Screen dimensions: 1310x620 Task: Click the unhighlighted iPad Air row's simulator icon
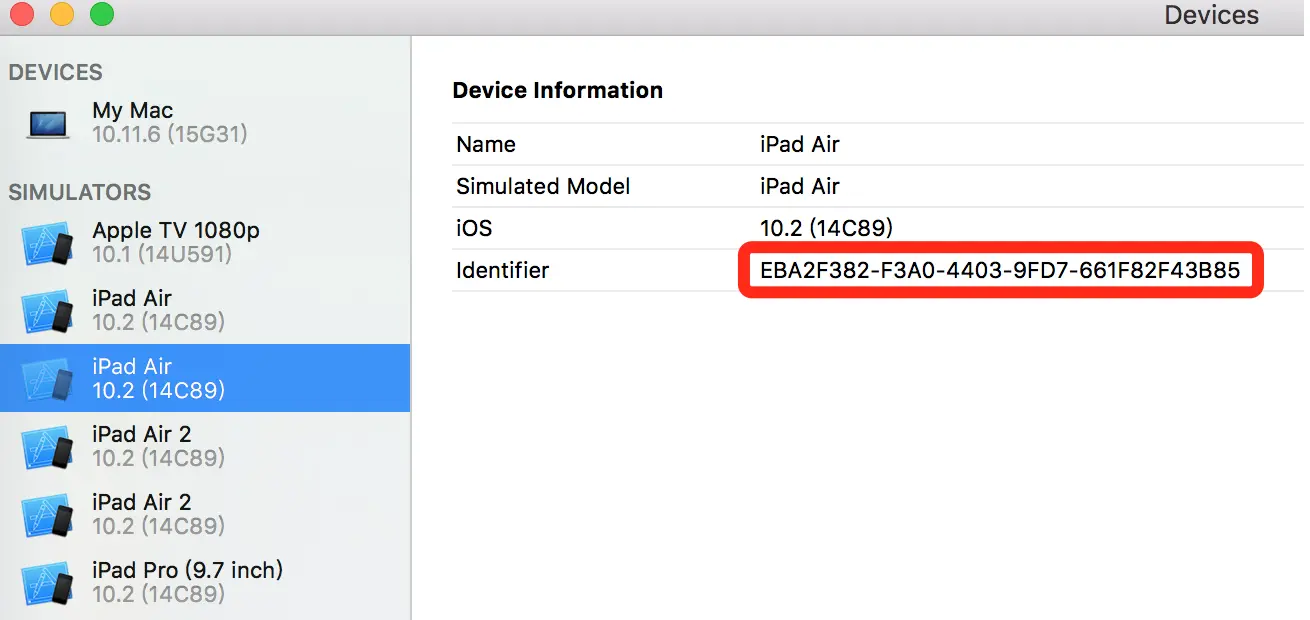tap(48, 311)
